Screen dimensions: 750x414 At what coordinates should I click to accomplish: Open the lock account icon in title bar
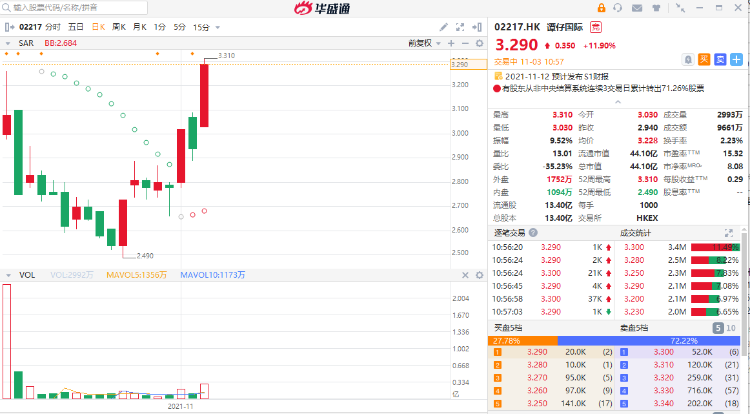point(601,8)
